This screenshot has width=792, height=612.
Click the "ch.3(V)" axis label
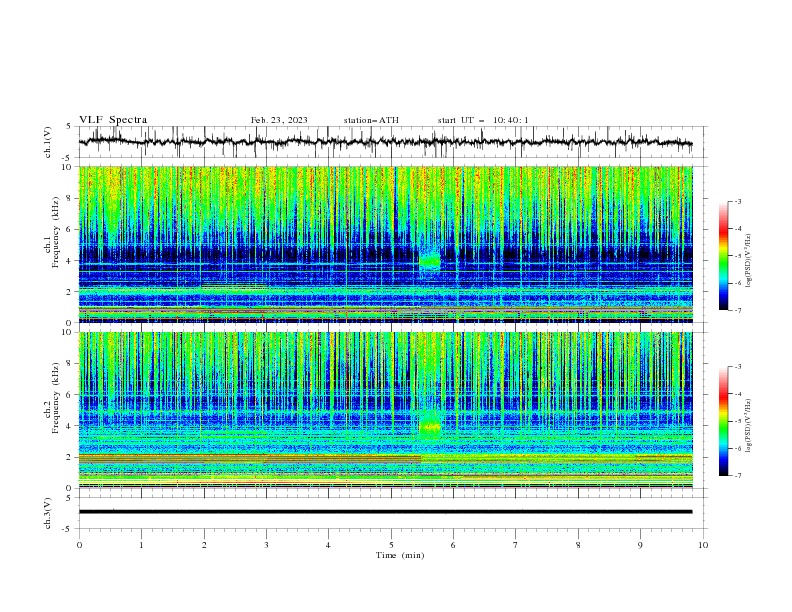tap(48, 513)
